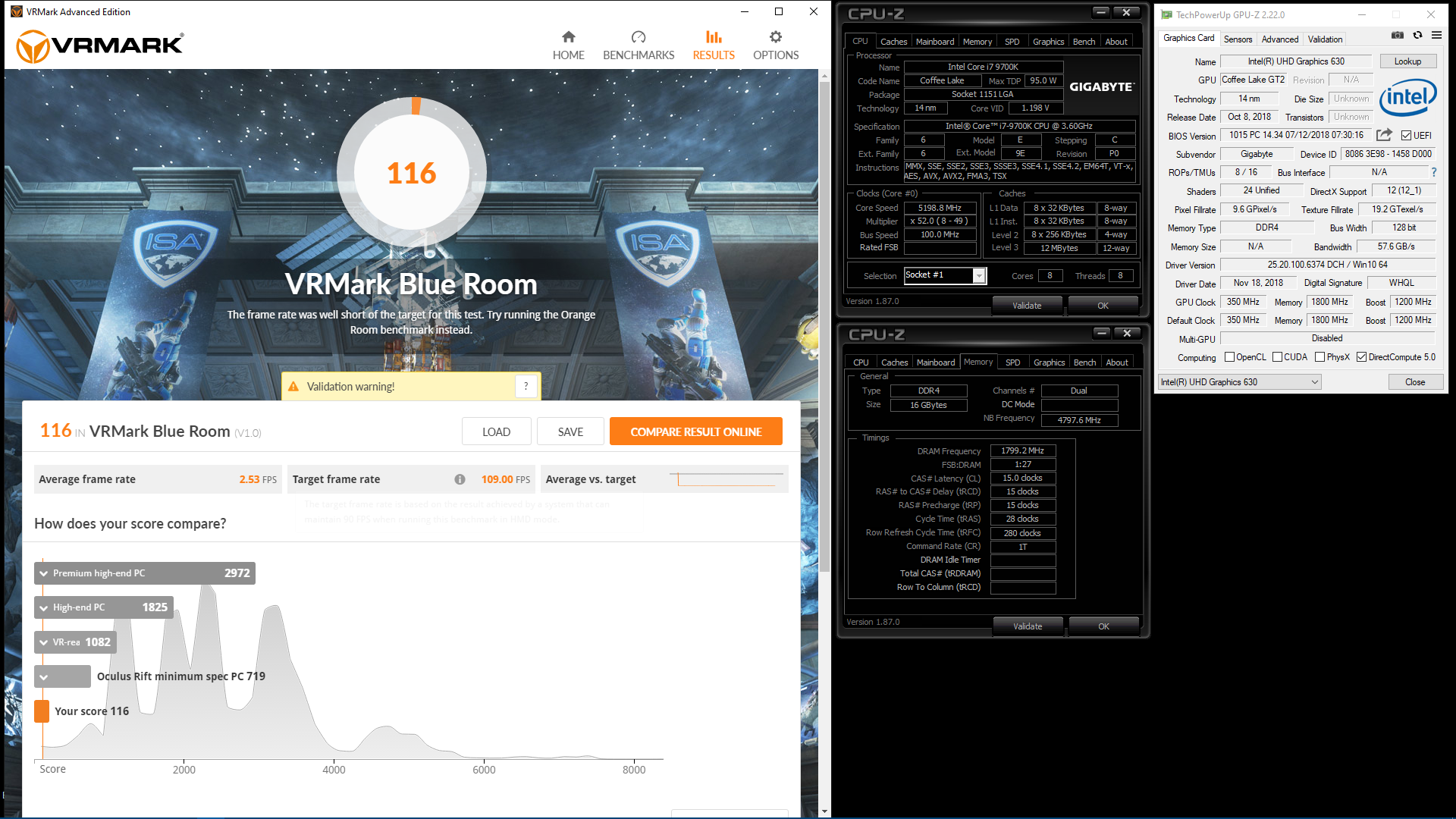This screenshot has width=1456, height=819.
Task: Click Validate in upper CPU-Z window
Action: click(x=1027, y=306)
